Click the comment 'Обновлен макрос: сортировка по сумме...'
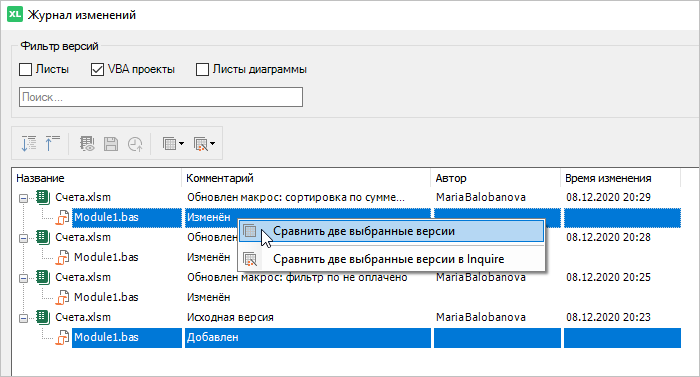The image size is (700, 377). pos(296,197)
